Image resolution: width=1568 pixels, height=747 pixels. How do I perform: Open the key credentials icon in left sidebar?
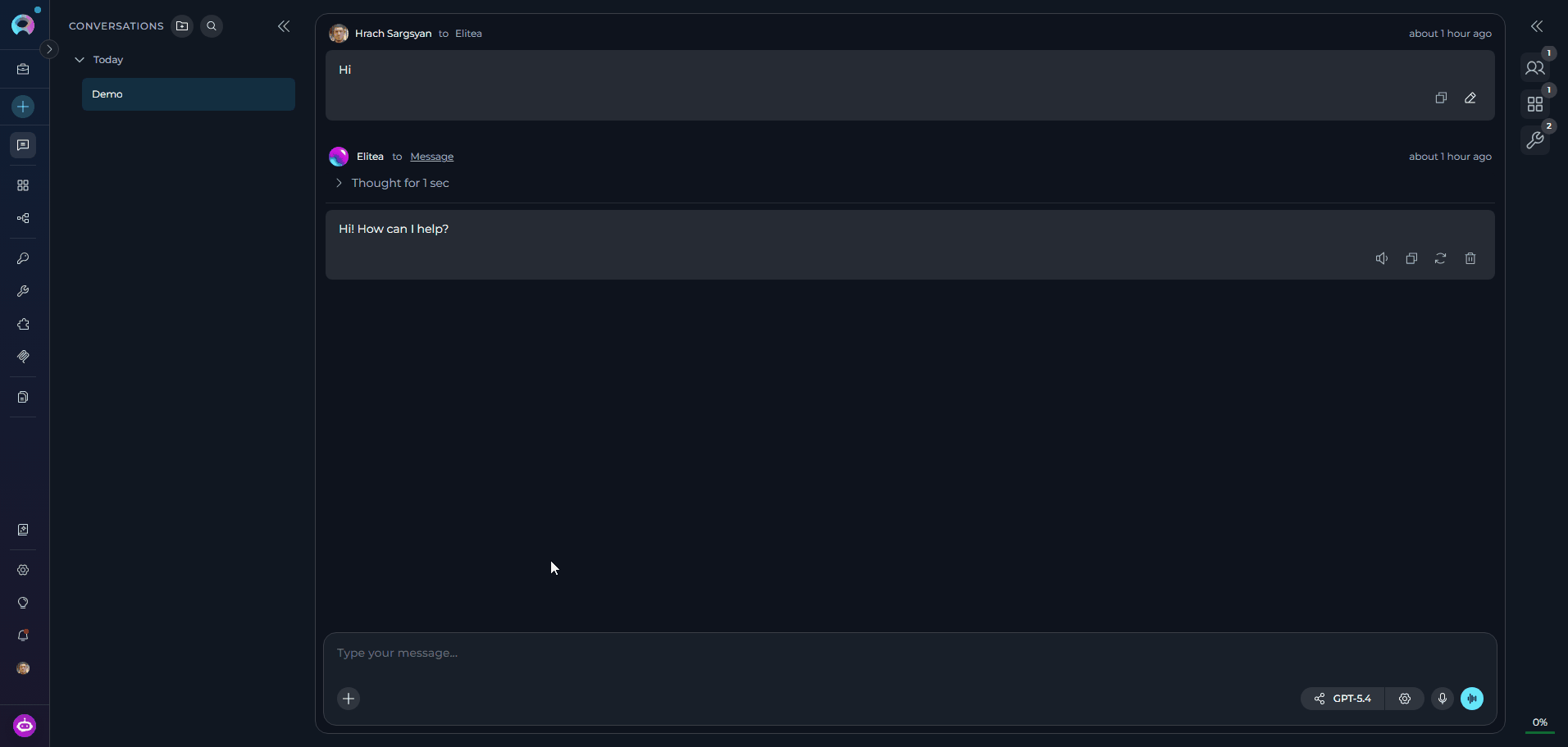23,258
